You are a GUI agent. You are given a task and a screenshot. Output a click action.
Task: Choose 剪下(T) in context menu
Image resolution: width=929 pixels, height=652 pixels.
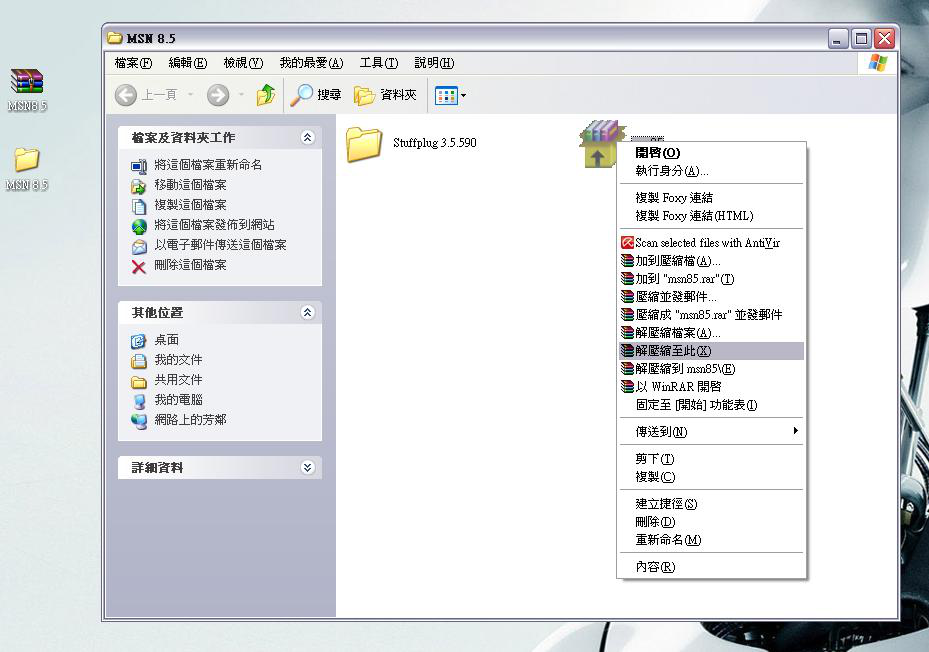pyautogui.click(x=711, y=459)
